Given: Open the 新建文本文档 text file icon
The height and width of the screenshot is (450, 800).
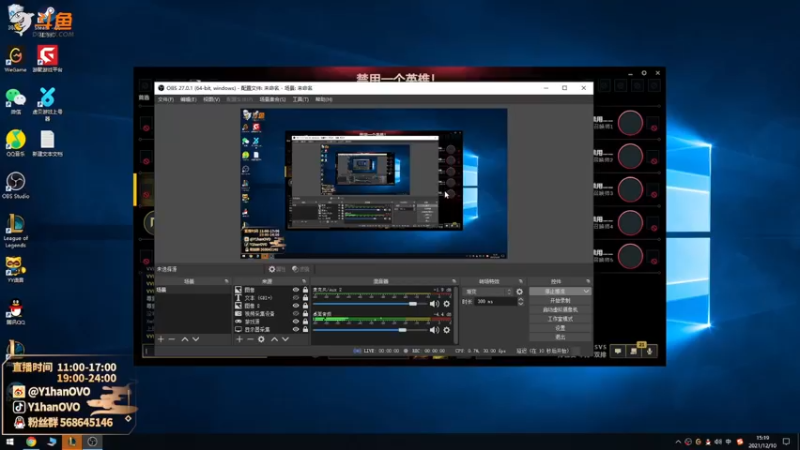Looking at the screenshot, I should point(47,143).
